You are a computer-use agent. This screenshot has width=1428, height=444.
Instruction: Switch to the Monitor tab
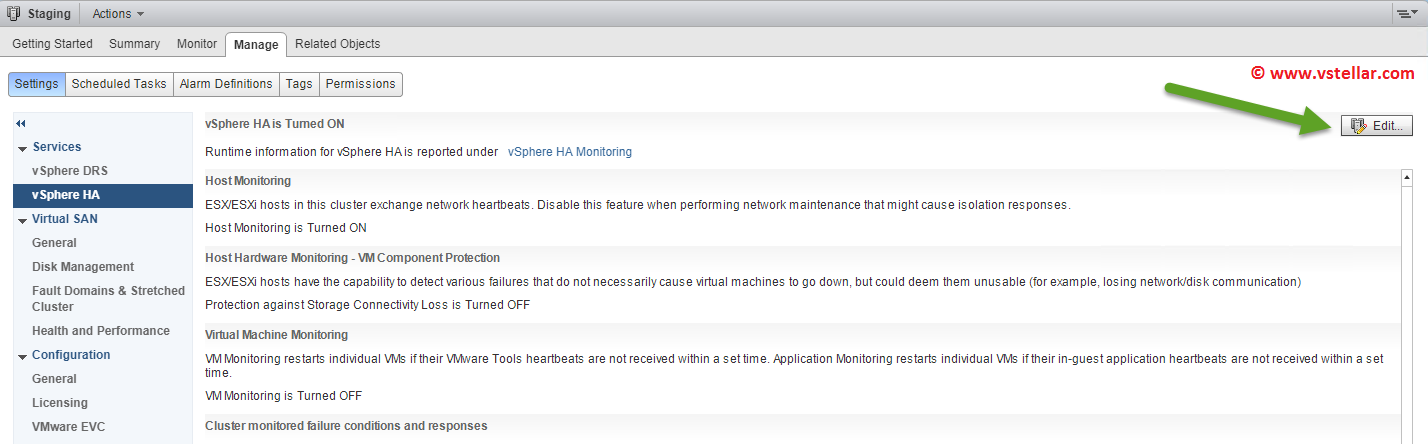click(x=196, y=44)
